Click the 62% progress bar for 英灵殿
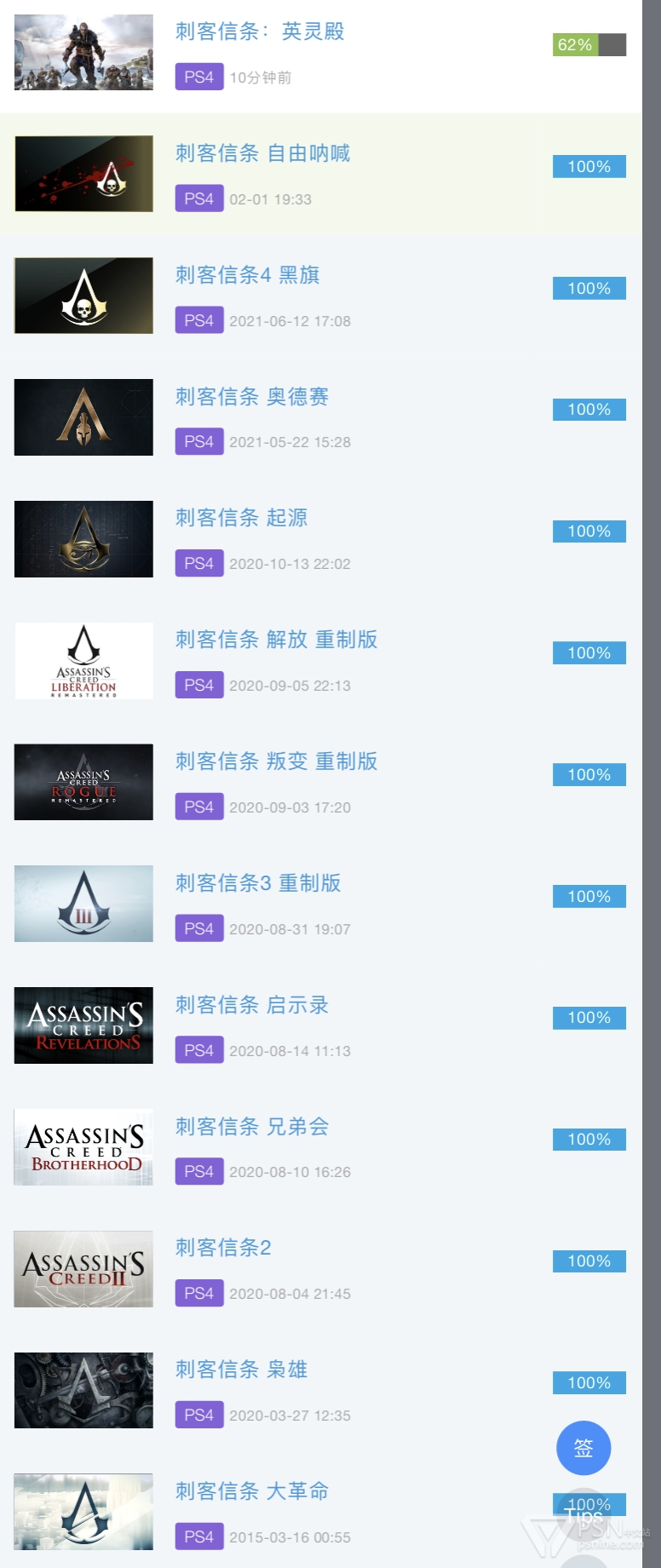 (x=589, y=44)
